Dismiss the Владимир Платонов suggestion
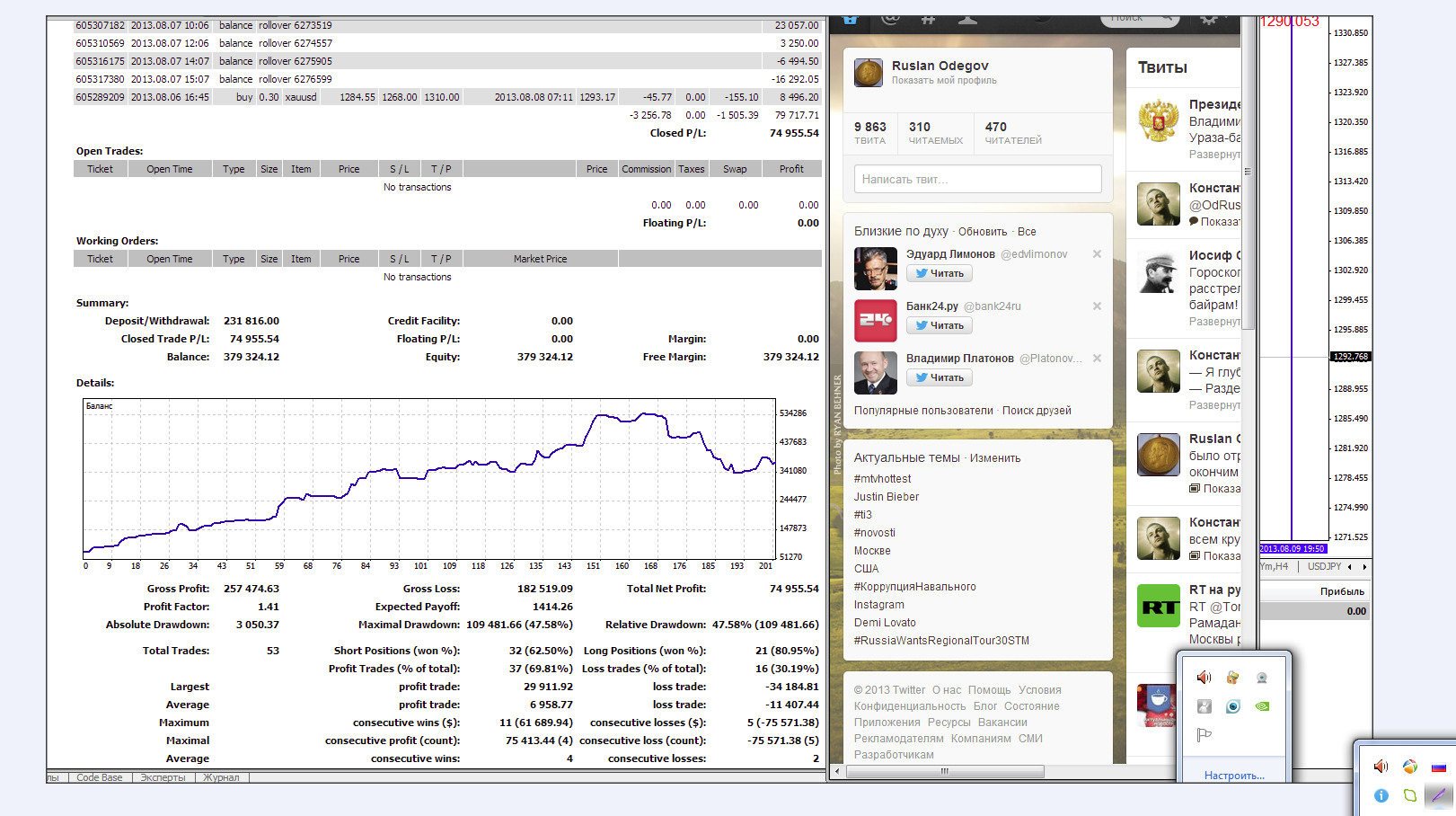This screenshot has height=816, width=1456. pos(1097,359)
